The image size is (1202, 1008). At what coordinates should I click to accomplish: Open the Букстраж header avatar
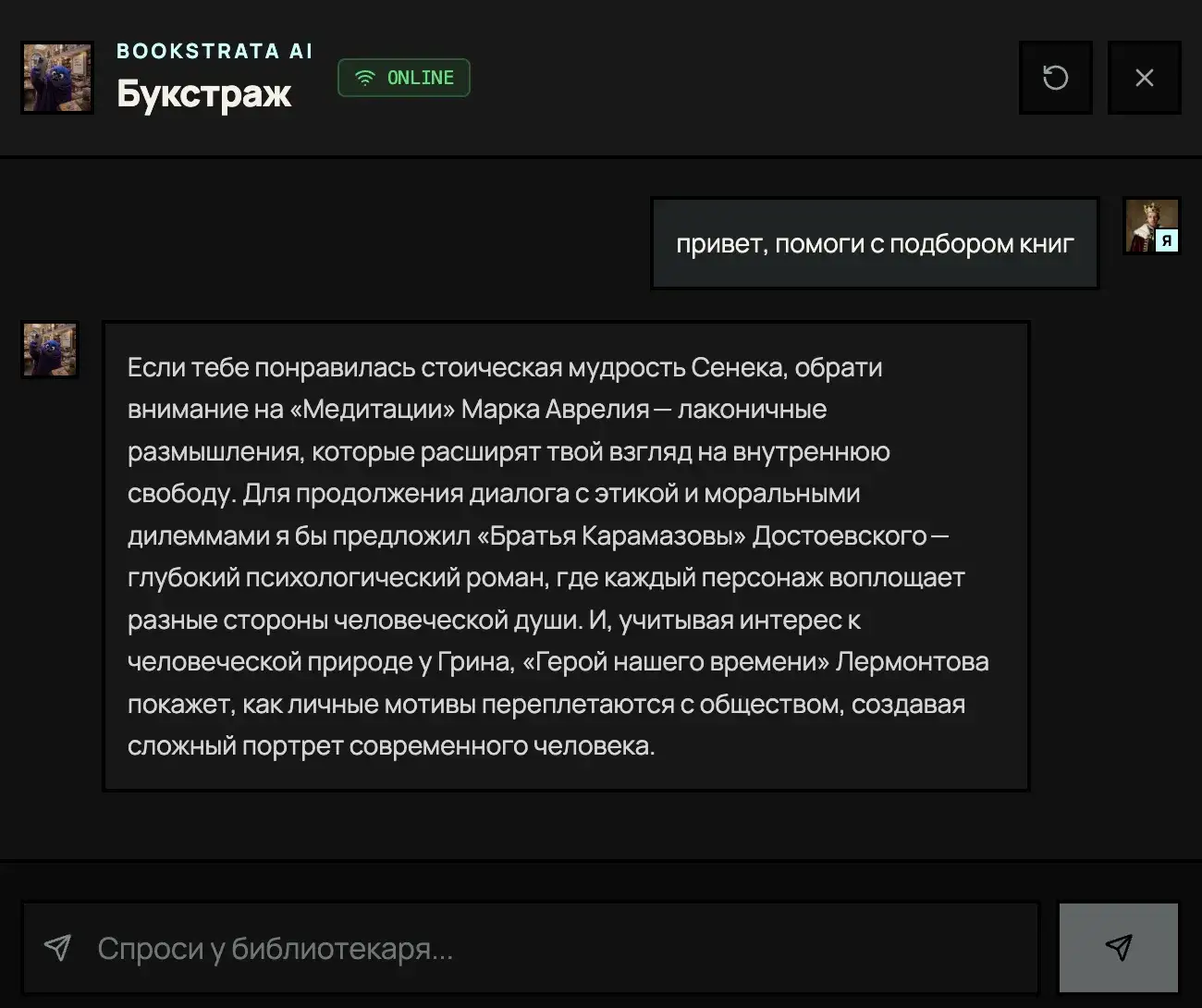(57, 78)
